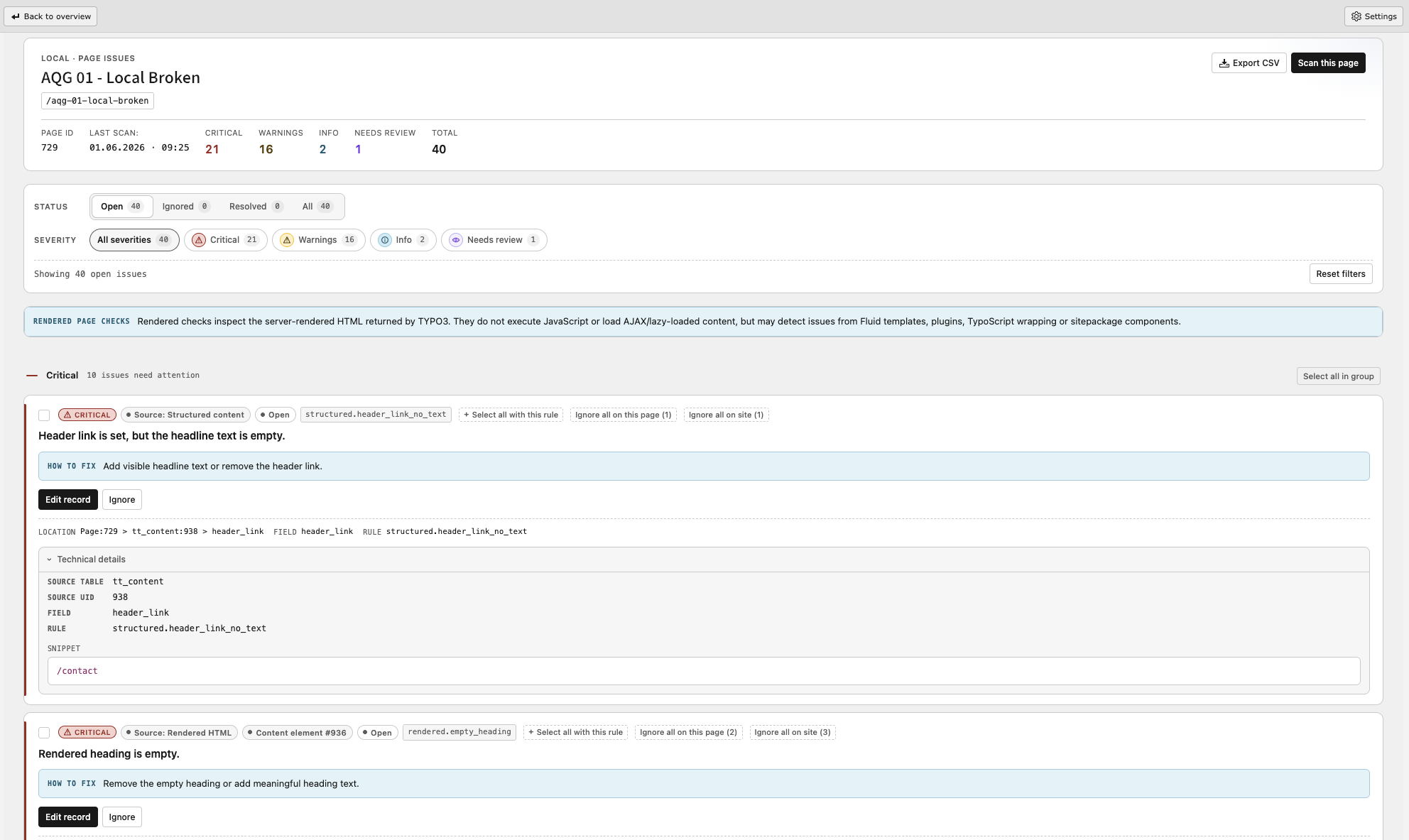
Task: Click the structured.header_link_no_text rule tag
Action: click(x=376, y=415)
